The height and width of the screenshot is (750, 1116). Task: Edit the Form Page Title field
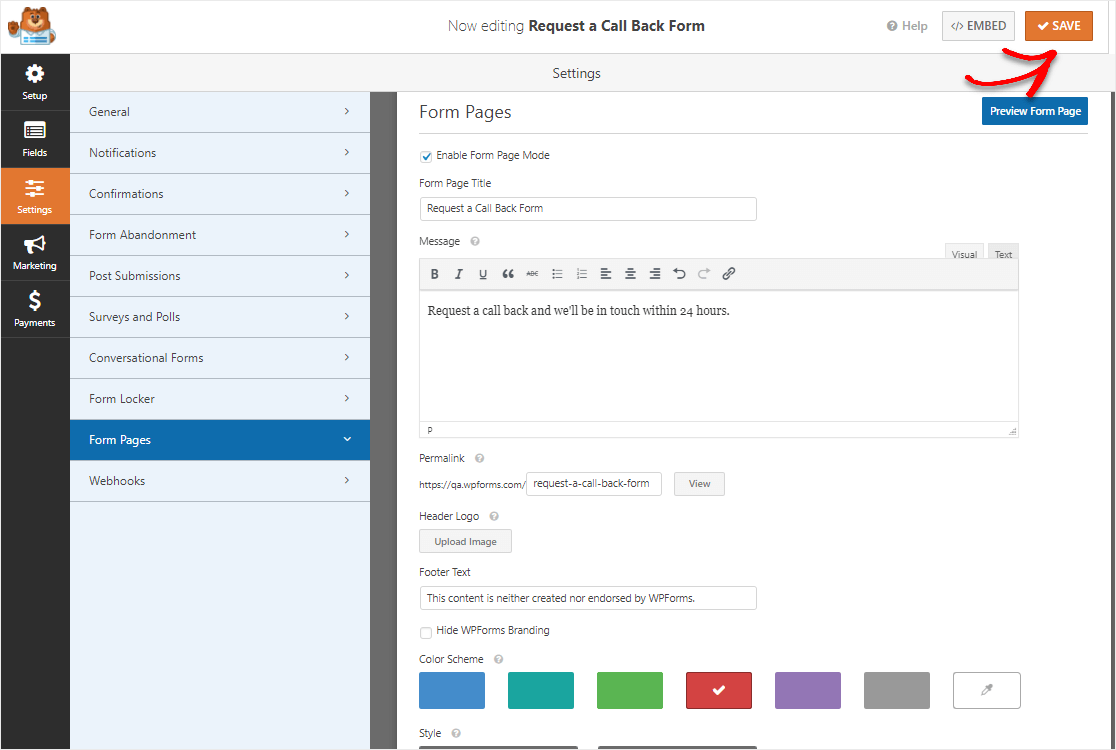(588, 208)
